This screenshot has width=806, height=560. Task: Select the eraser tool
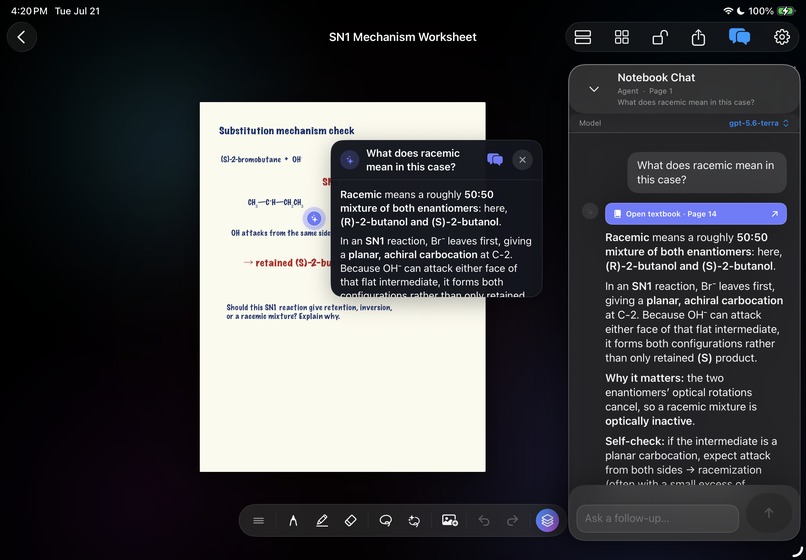coord(350,521)
